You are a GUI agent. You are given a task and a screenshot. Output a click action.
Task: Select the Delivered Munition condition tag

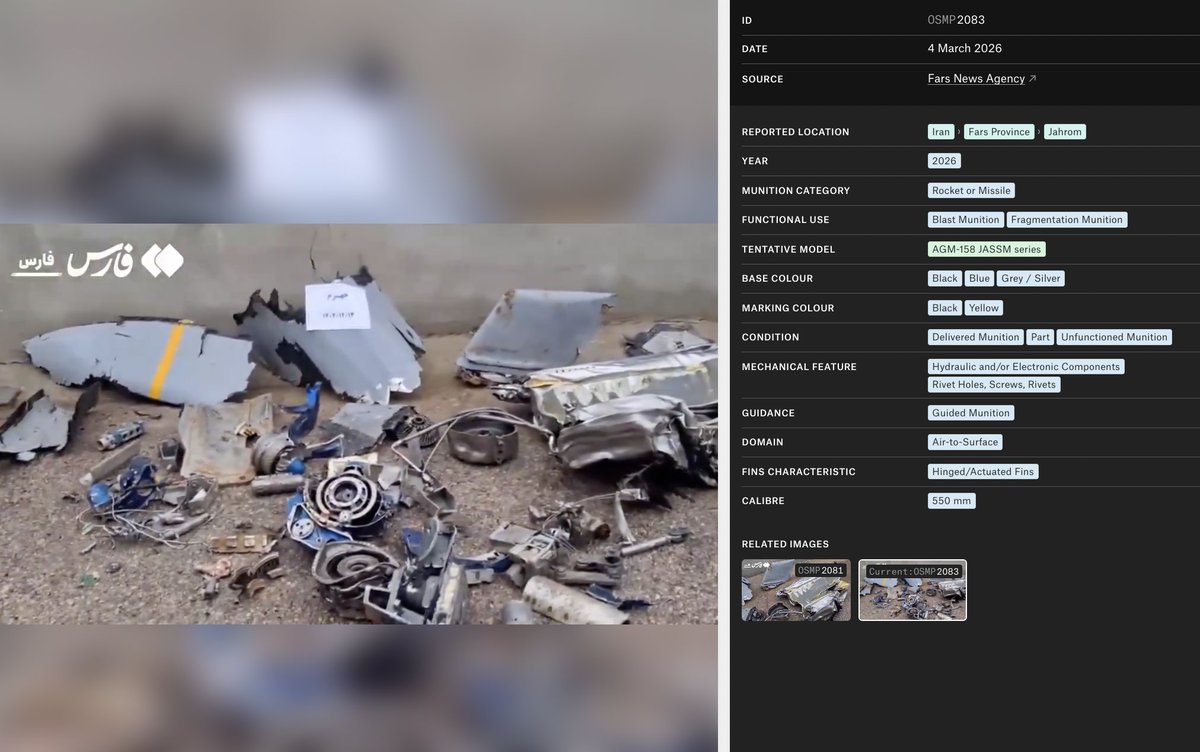coord(975,337)
